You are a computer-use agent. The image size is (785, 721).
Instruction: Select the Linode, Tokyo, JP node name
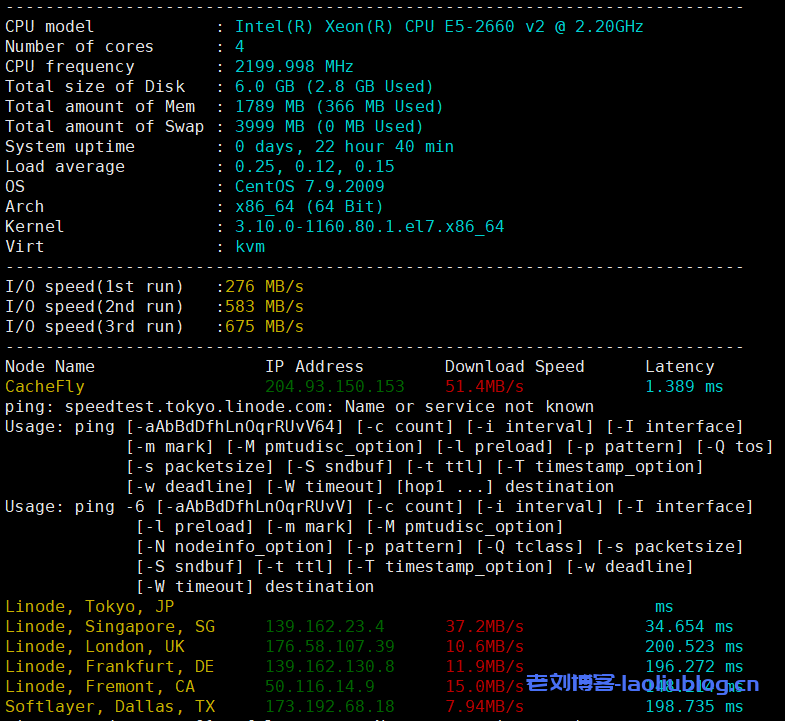point(90,607)
